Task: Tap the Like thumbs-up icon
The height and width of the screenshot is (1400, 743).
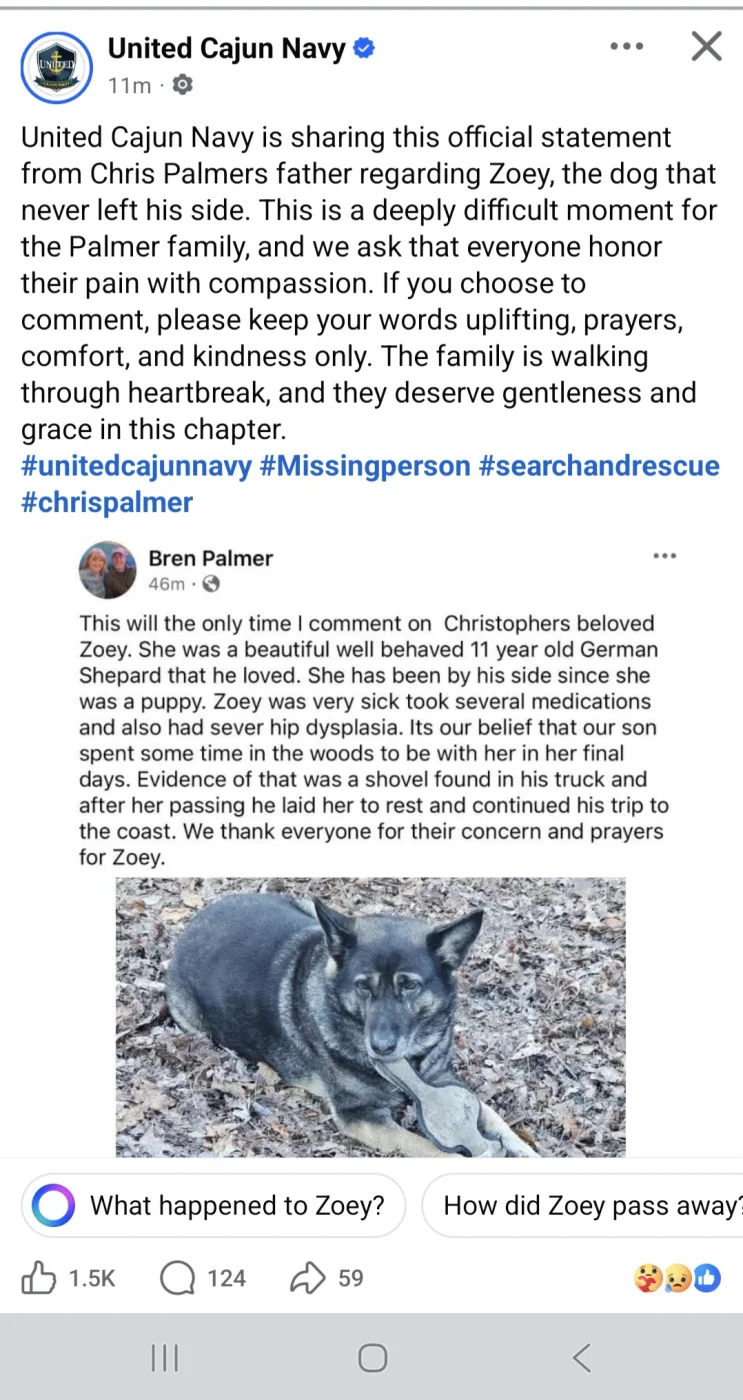Action: click(x=39, y=1277)
